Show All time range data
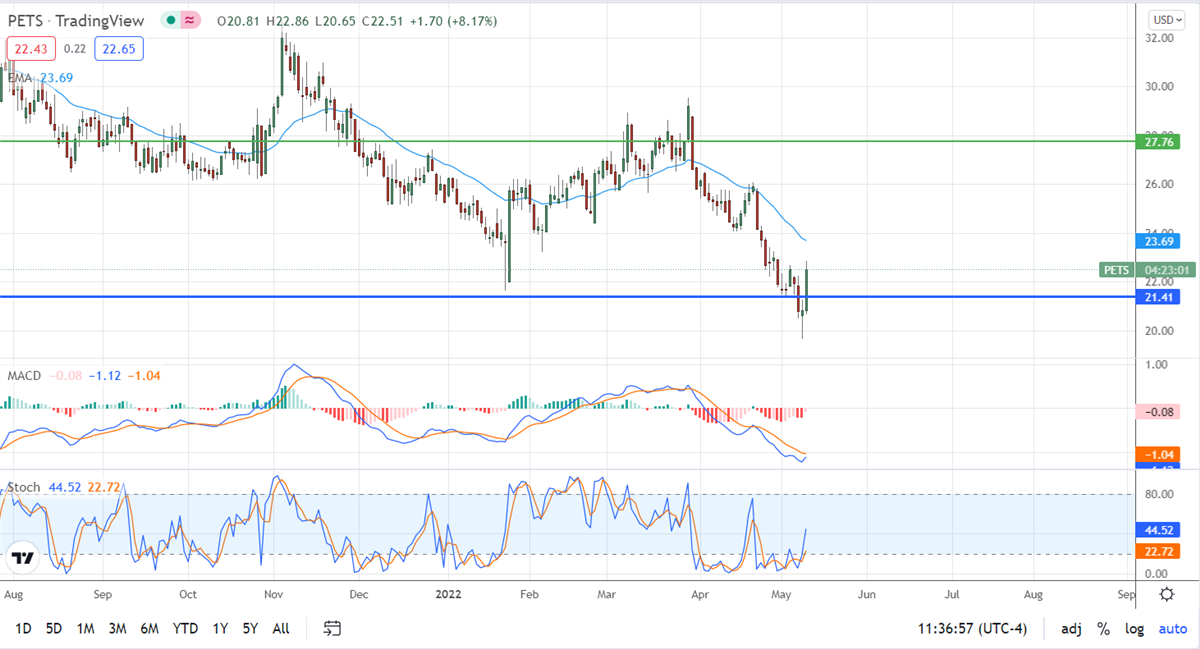Image resolution: width=1200 pixels, height=649 pixels. click(281, 629)
